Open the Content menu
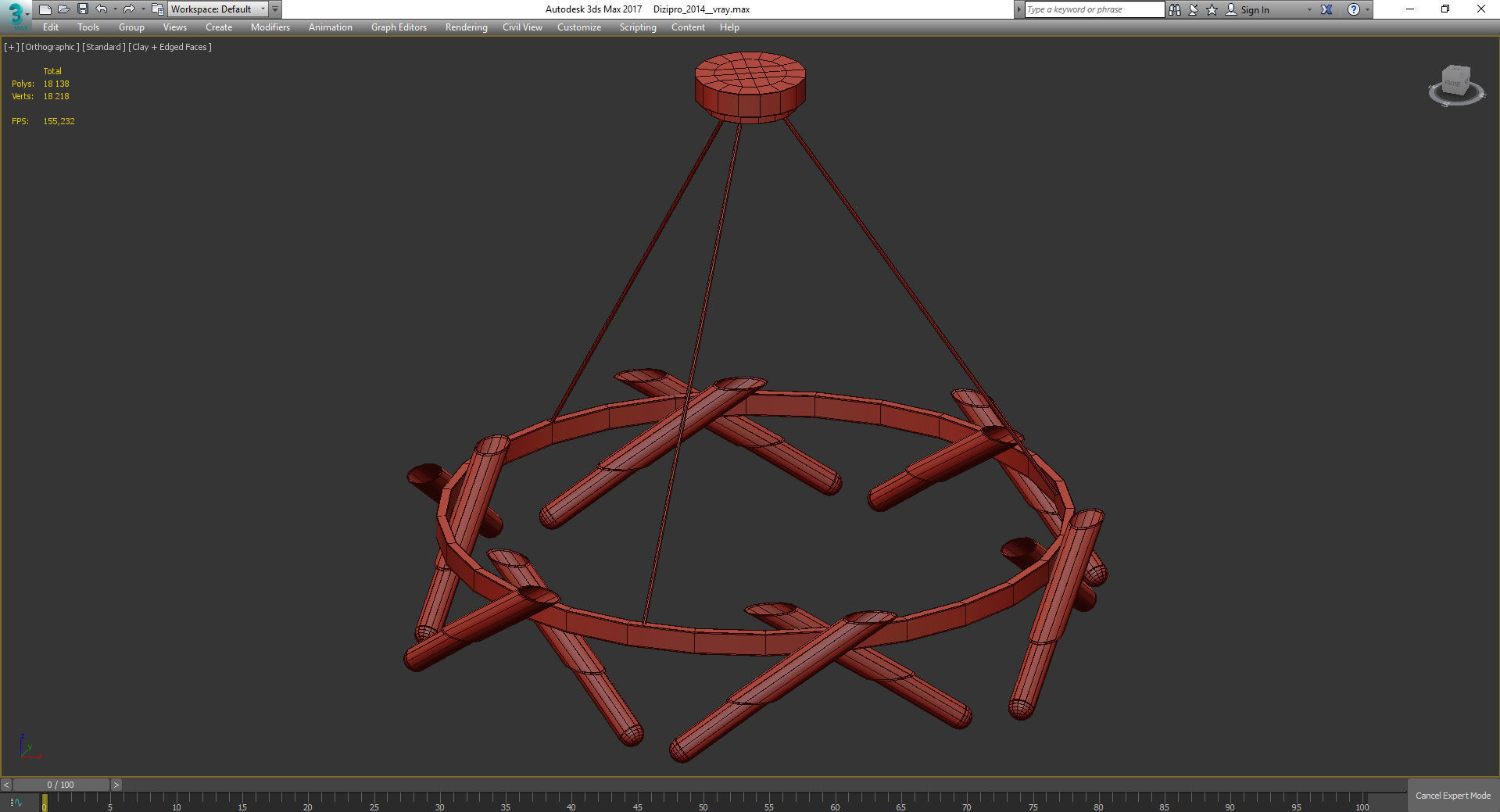The height and width of the screenshot is (812, 1500). tap(688, 27)
